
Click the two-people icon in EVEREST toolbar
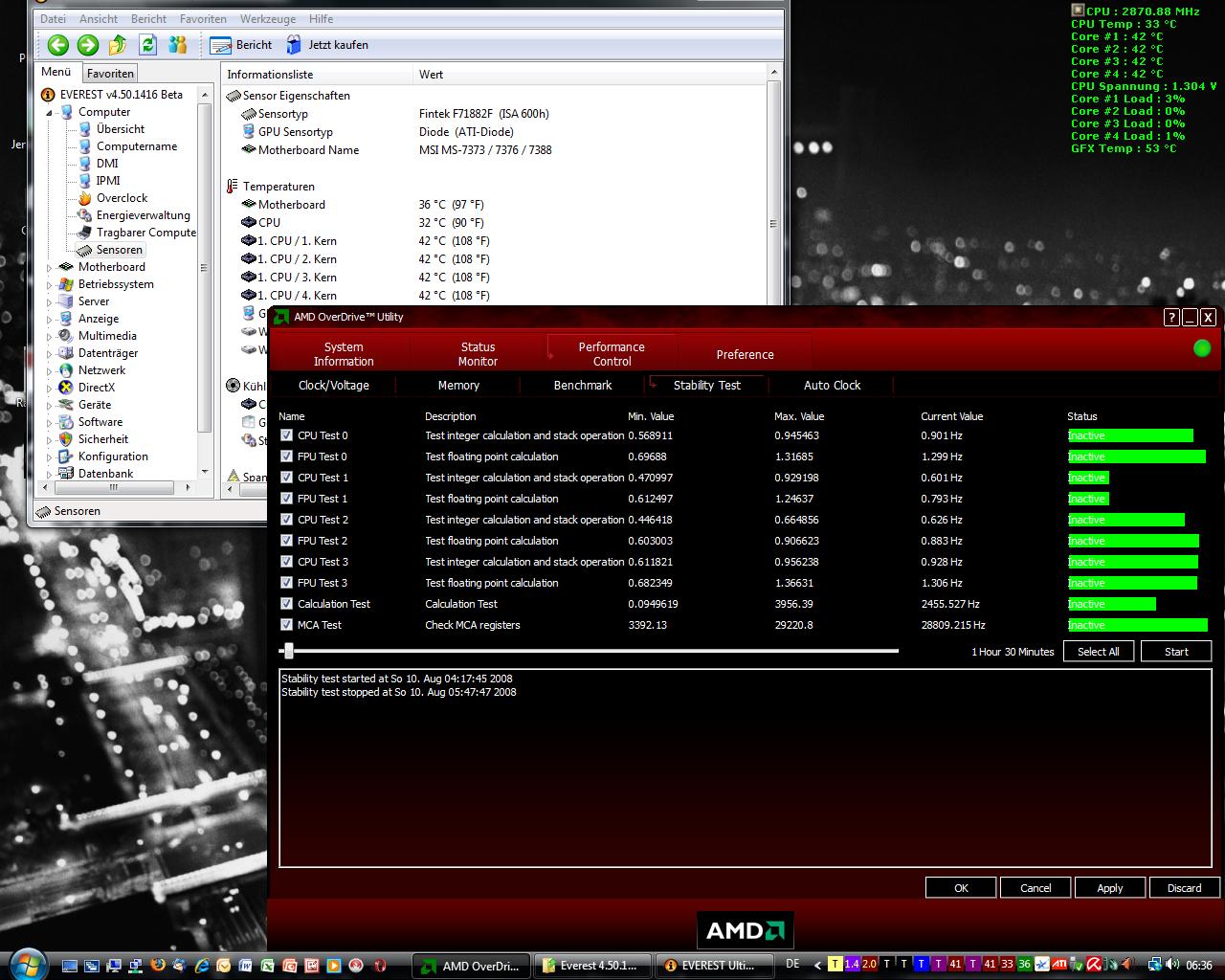[177, 45]
